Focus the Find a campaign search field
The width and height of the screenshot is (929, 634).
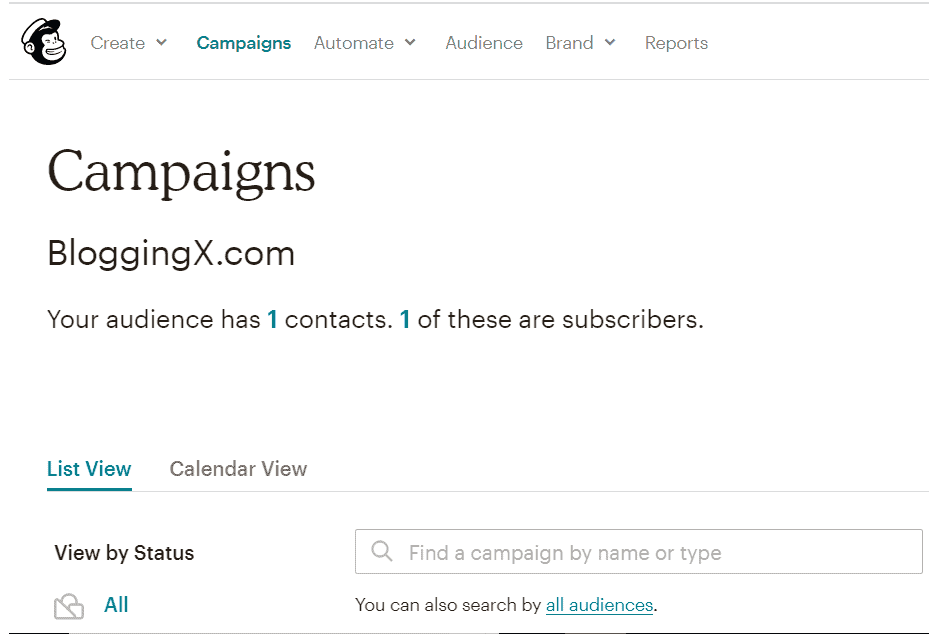coord(650,552)
